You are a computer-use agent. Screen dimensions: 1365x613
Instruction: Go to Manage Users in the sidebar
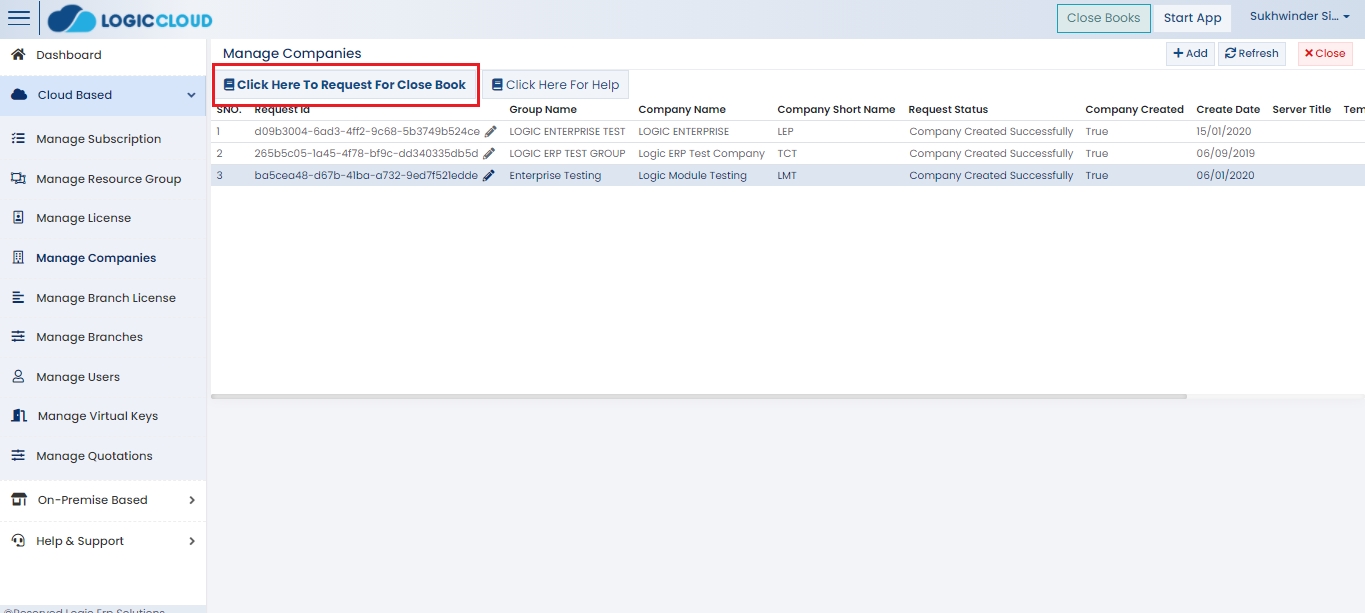coord(77,377)
